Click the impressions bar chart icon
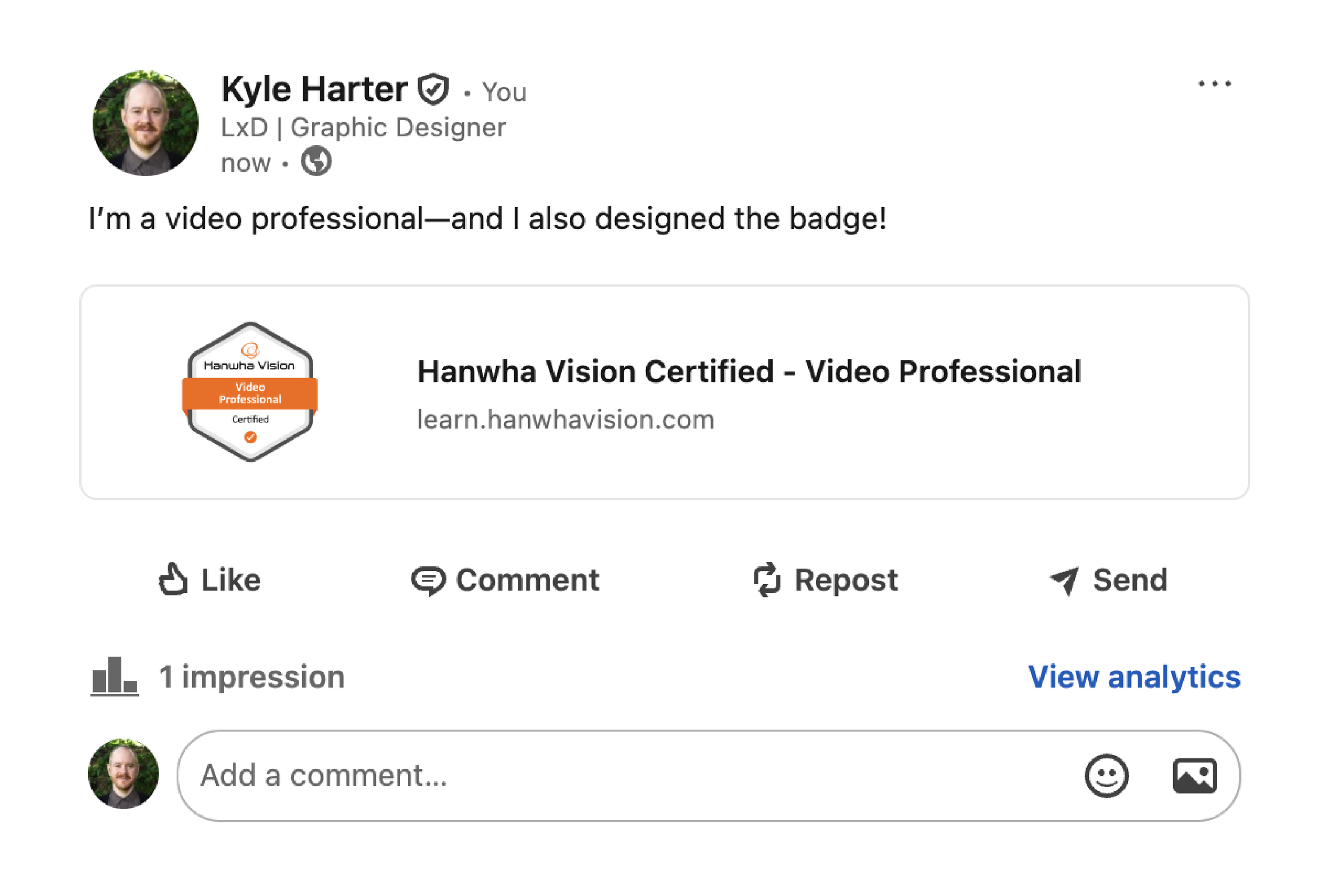Image resolution: width=1335 pixels, height=896 pixels. [x=114, y=676]
